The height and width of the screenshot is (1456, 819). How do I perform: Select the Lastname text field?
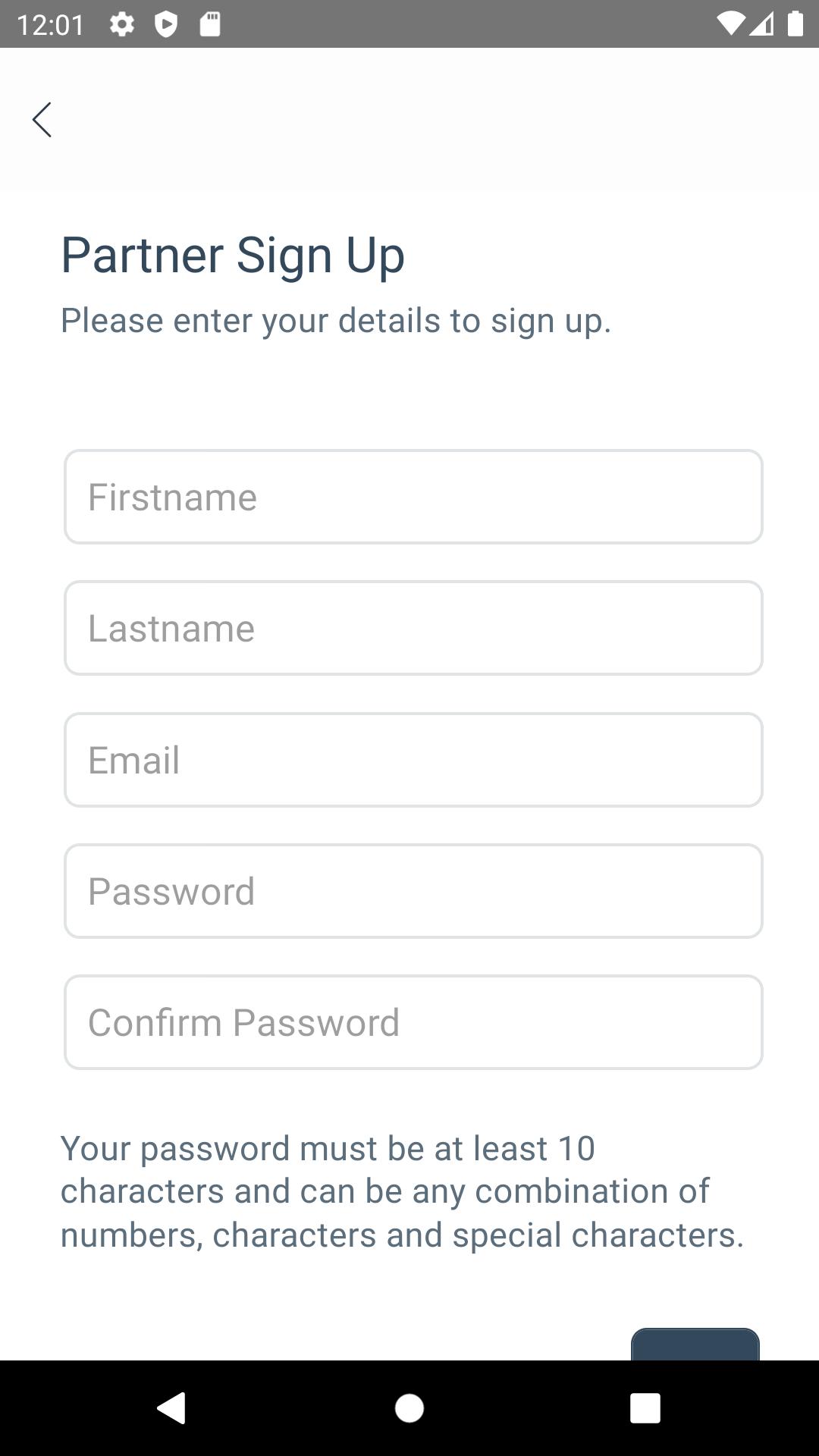click(413, 628)
